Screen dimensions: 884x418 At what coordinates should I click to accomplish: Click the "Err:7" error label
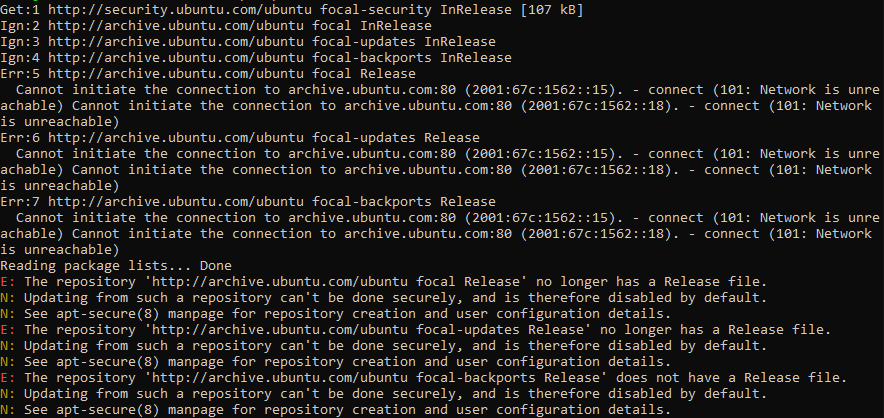click(x=20, y=202)
